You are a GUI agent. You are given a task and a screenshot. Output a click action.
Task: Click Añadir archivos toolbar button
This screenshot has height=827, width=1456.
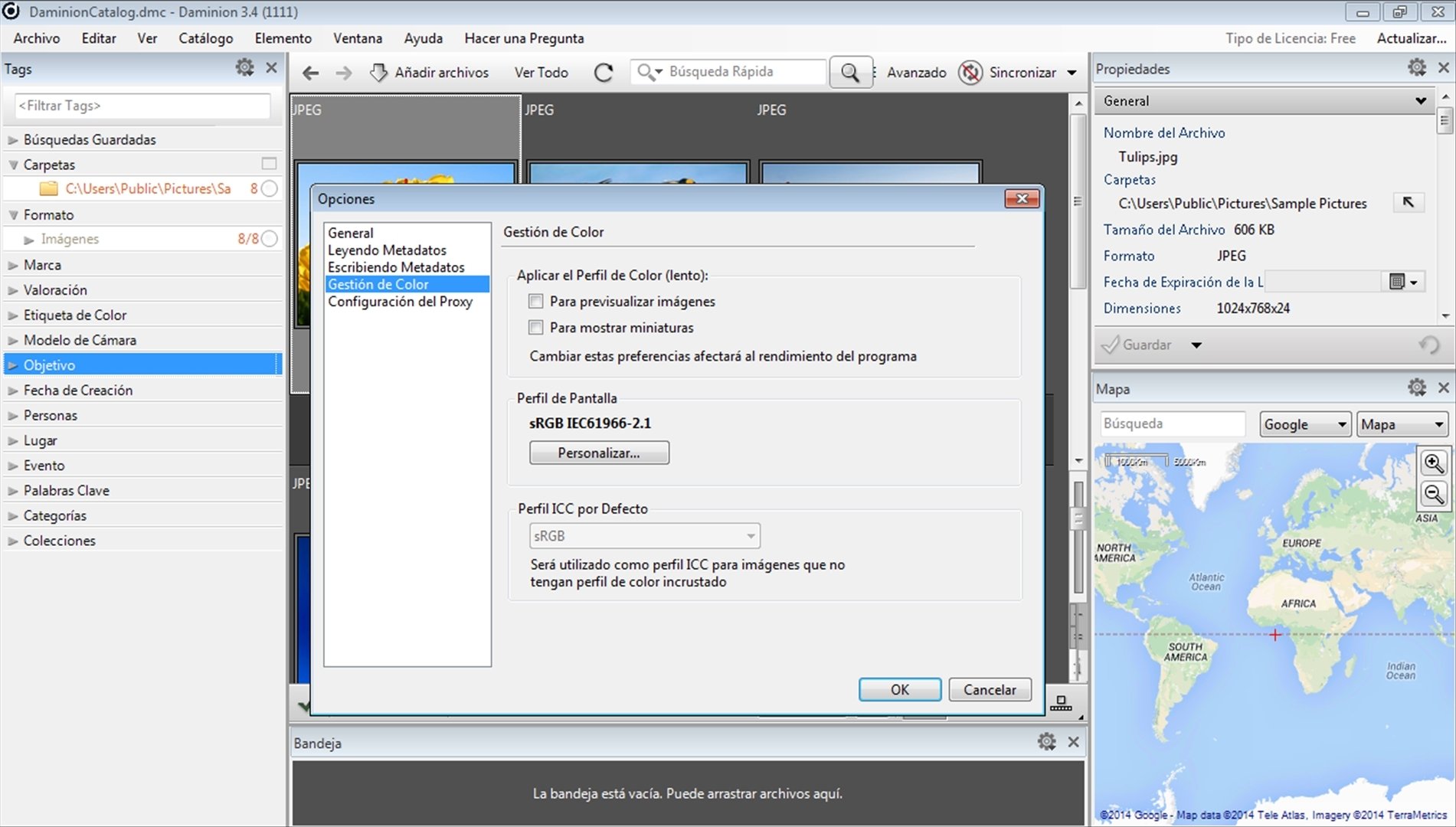(429, 73)
